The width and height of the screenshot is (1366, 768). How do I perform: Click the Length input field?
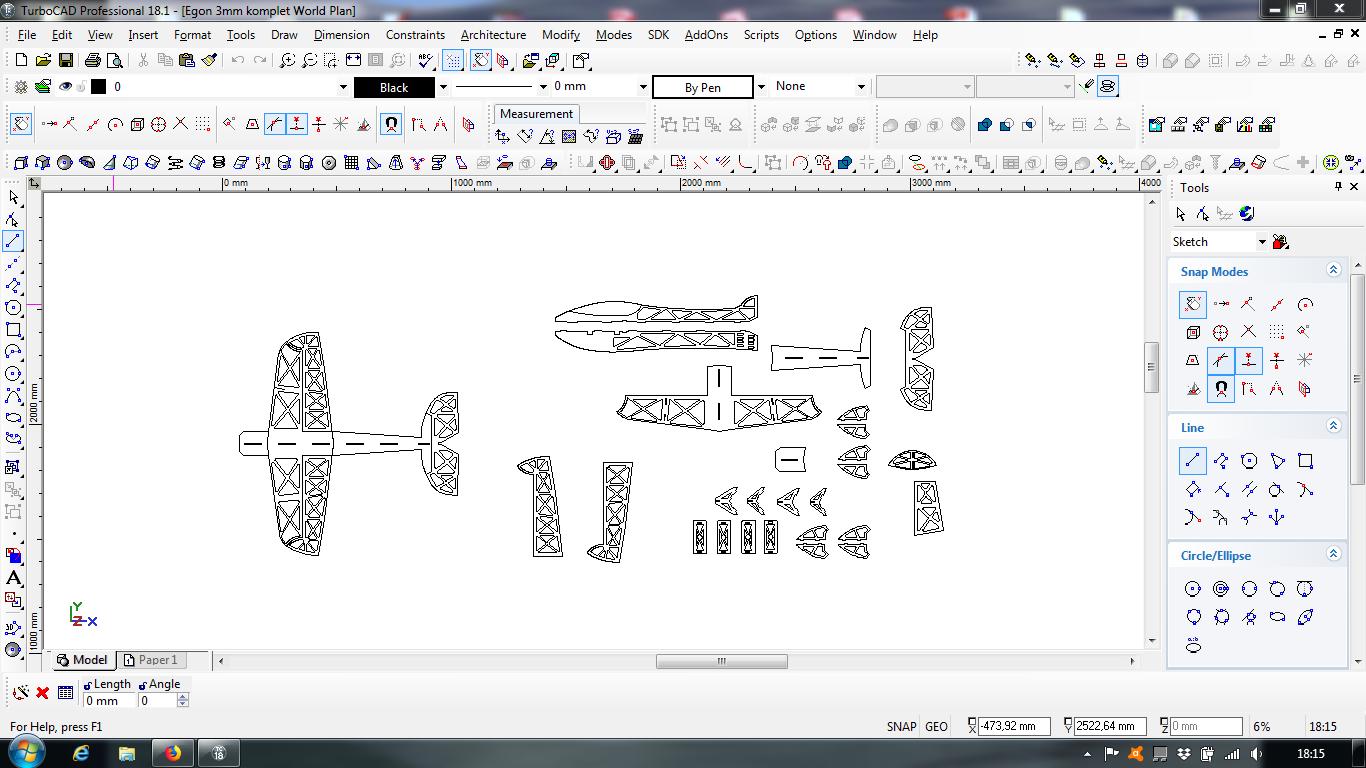pos(109,701)
